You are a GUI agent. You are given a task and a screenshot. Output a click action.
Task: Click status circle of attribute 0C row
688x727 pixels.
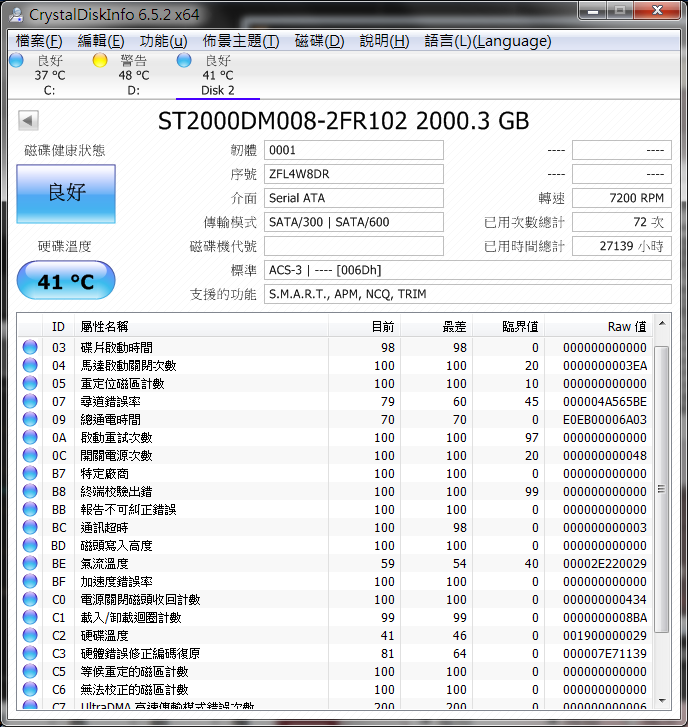coord(30,455)
